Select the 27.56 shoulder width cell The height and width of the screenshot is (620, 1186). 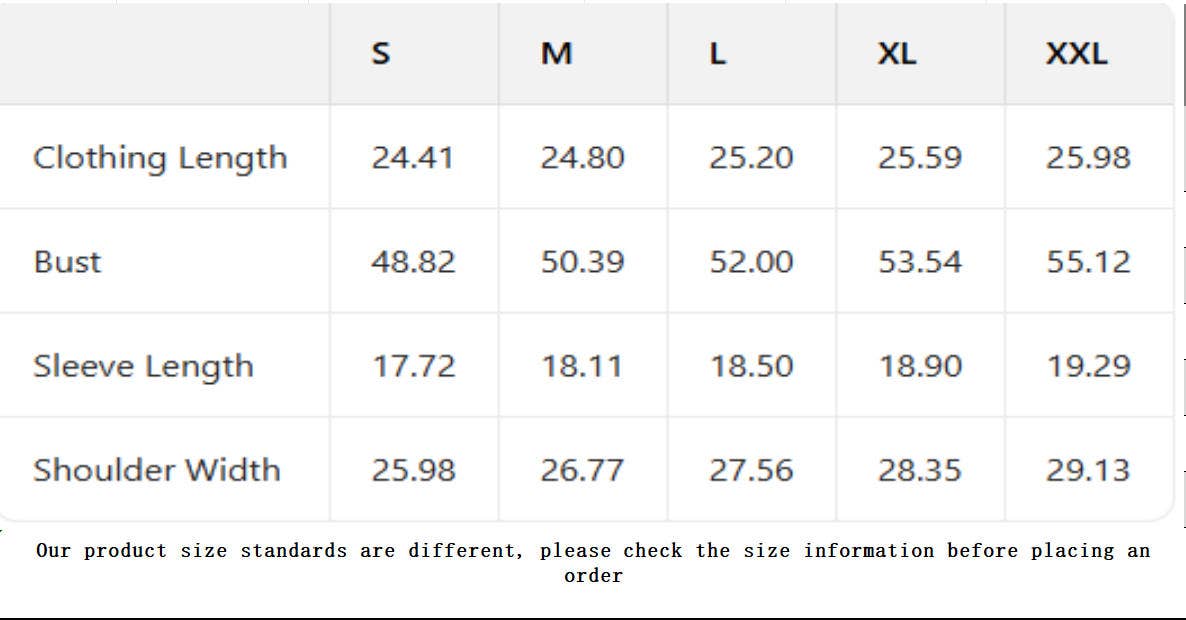(751, 470)
